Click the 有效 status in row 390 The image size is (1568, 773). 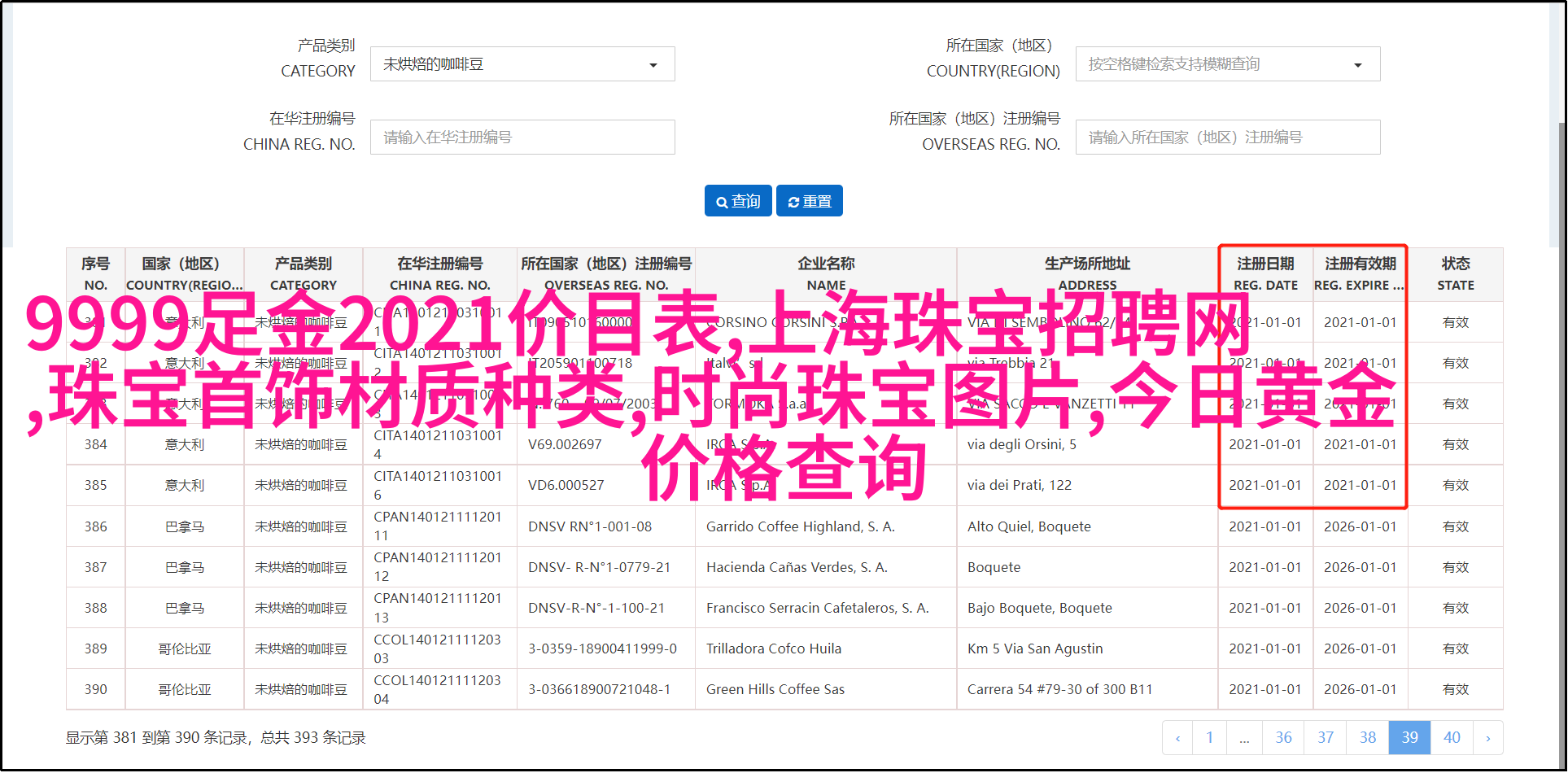click(x=1456, y=689)
